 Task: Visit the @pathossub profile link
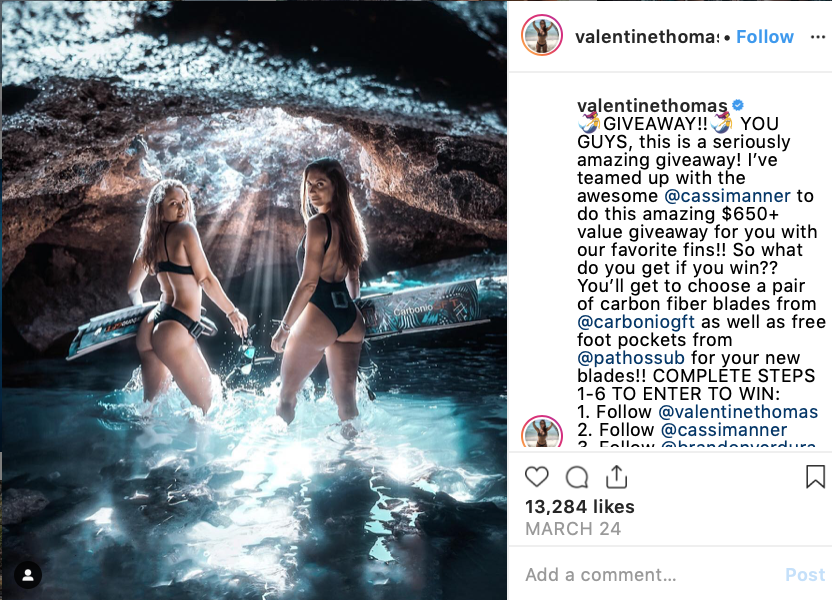tap(631, 358)
